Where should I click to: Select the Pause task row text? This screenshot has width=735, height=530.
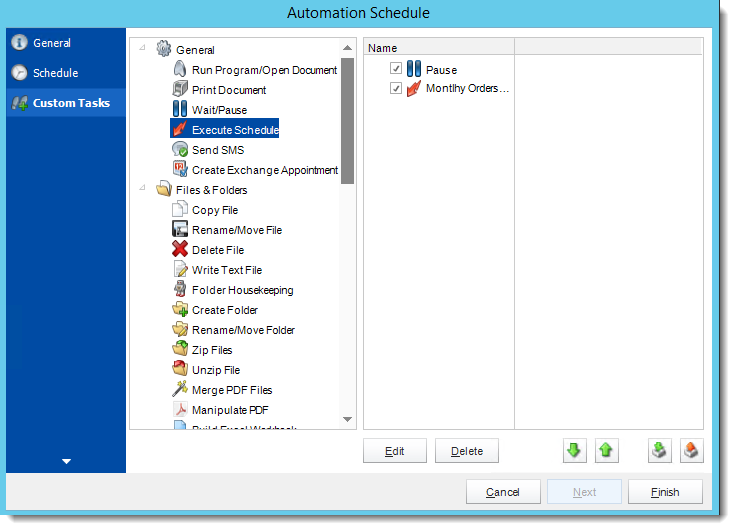pos(441,70)
